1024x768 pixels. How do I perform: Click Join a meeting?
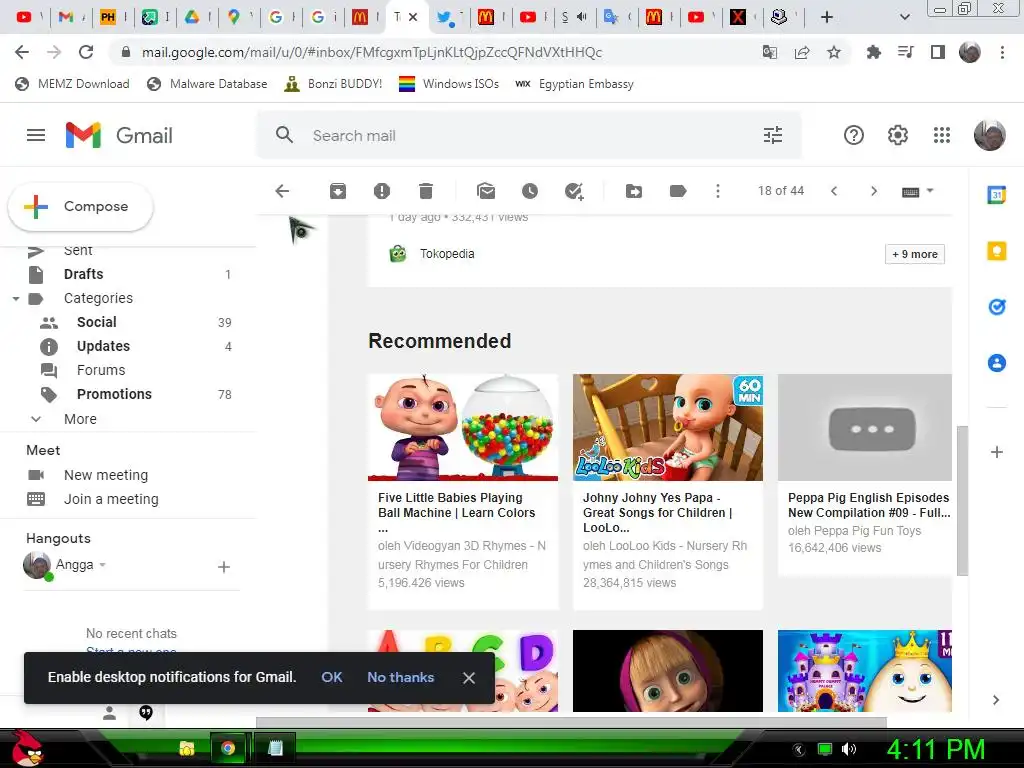click(x=111, y=499)
